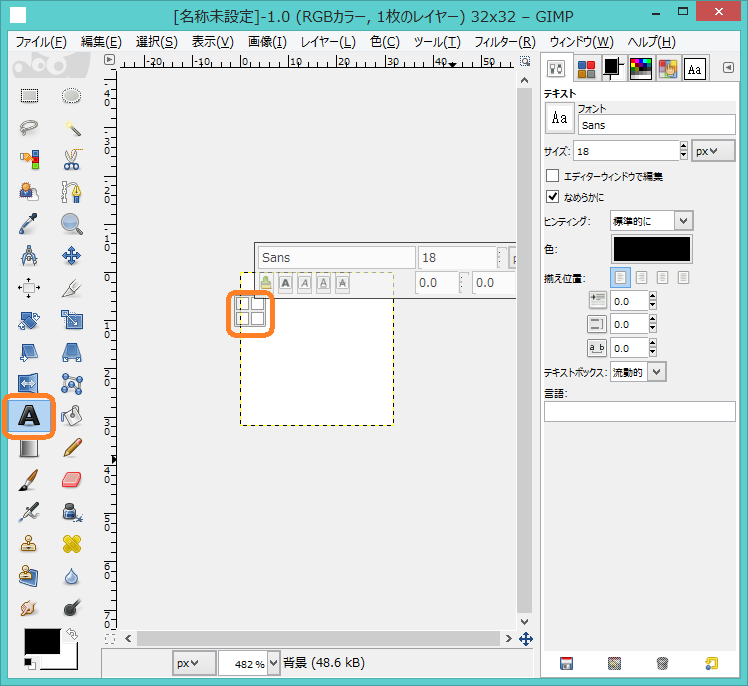Select the Bucket Fill tool
The height and width of the screenshot is (686, 748).
tap(72, 416)
